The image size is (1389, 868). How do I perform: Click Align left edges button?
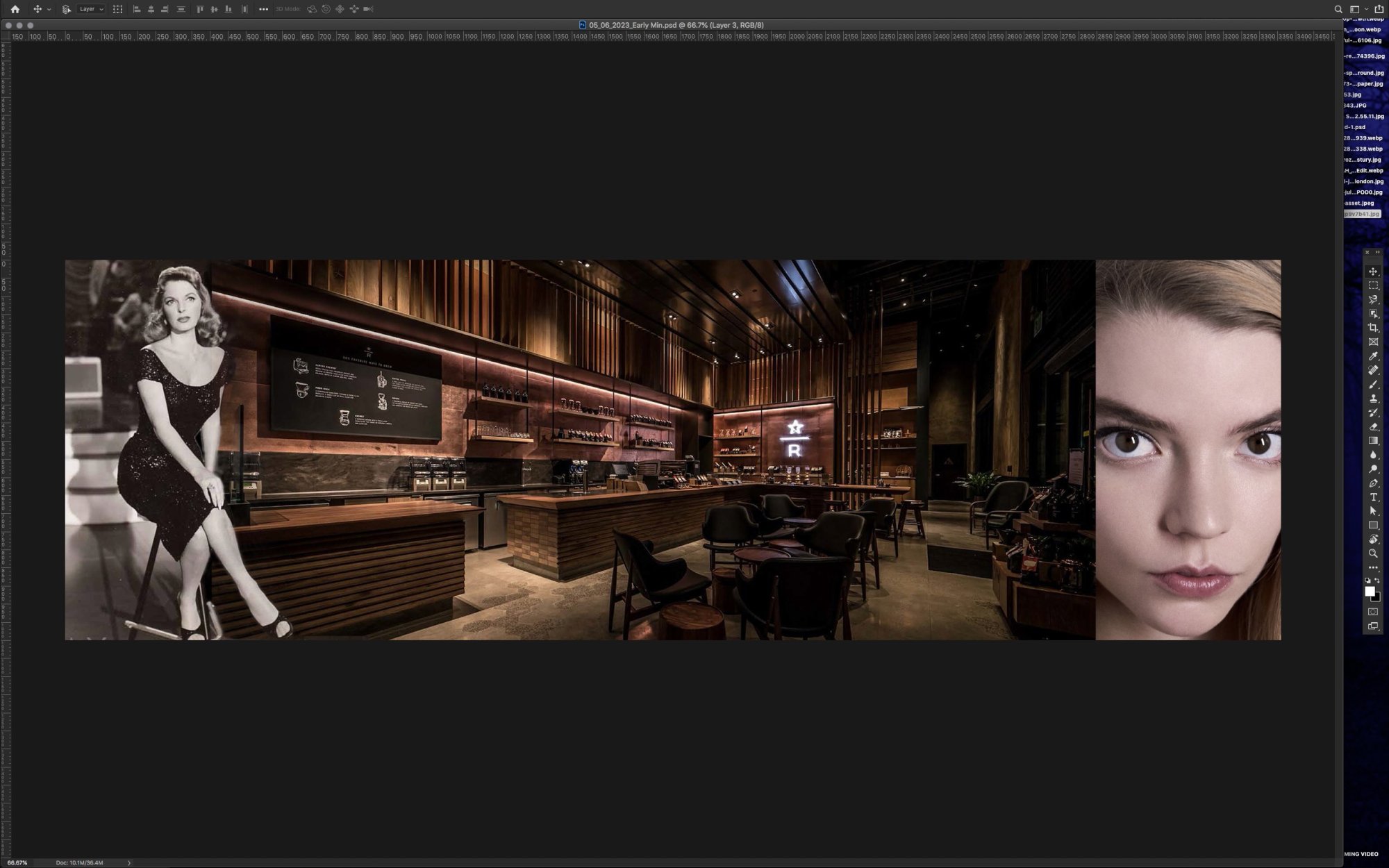pos(137,9)
